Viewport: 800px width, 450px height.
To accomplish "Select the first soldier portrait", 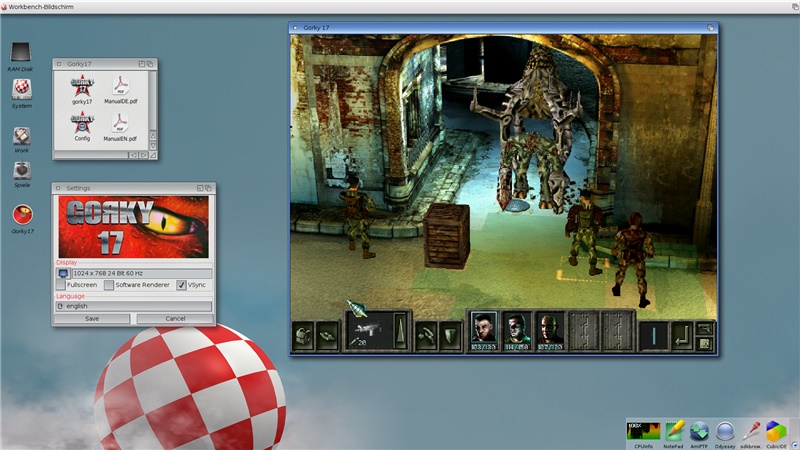I will [x=483, y=331].
